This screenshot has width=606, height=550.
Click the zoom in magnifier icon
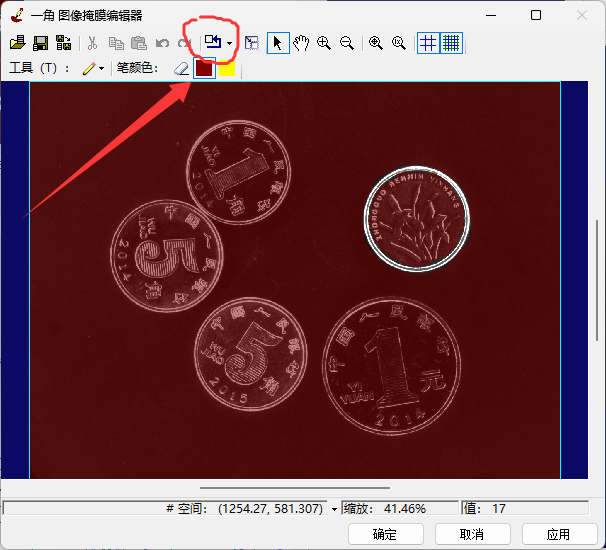323,43
